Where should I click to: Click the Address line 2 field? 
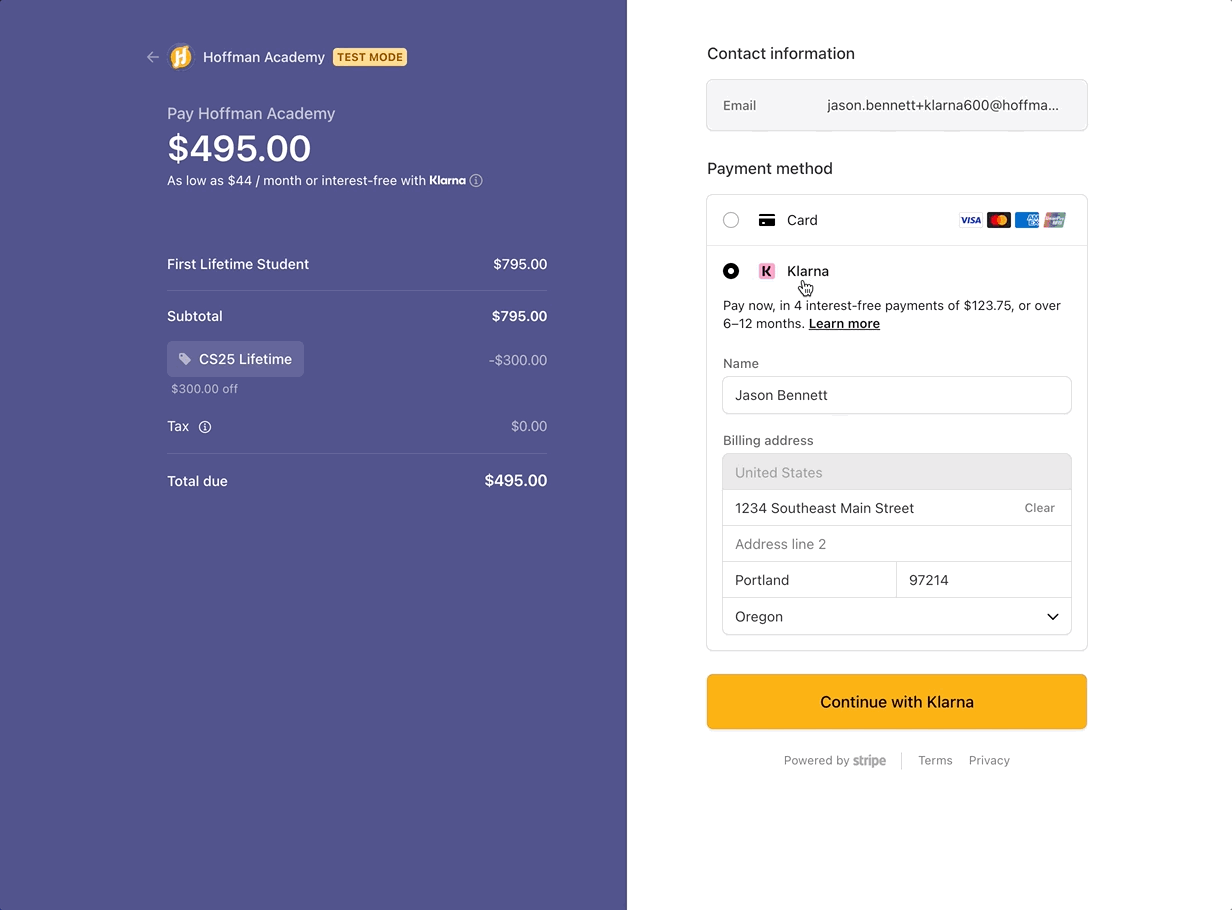point(896,544)
